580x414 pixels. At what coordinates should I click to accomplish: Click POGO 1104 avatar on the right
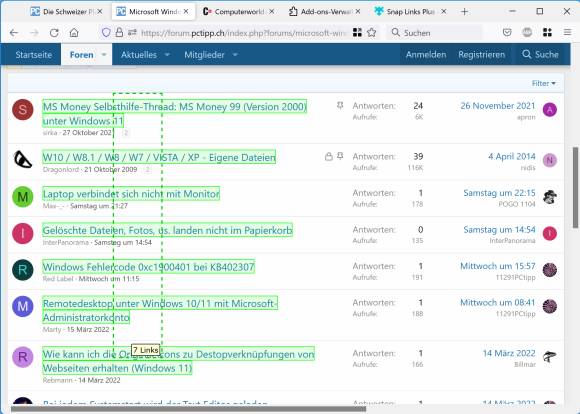pos(550,197)
